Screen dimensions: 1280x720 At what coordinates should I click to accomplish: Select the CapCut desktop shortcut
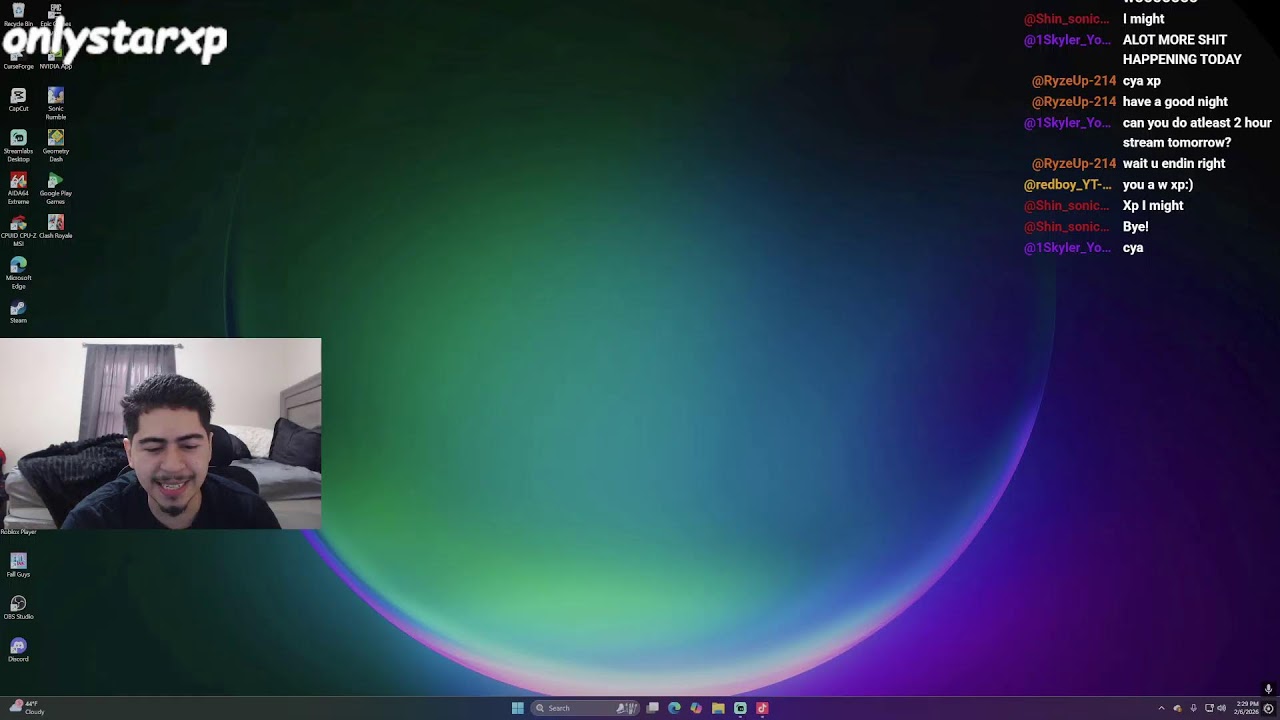point(18,100)
